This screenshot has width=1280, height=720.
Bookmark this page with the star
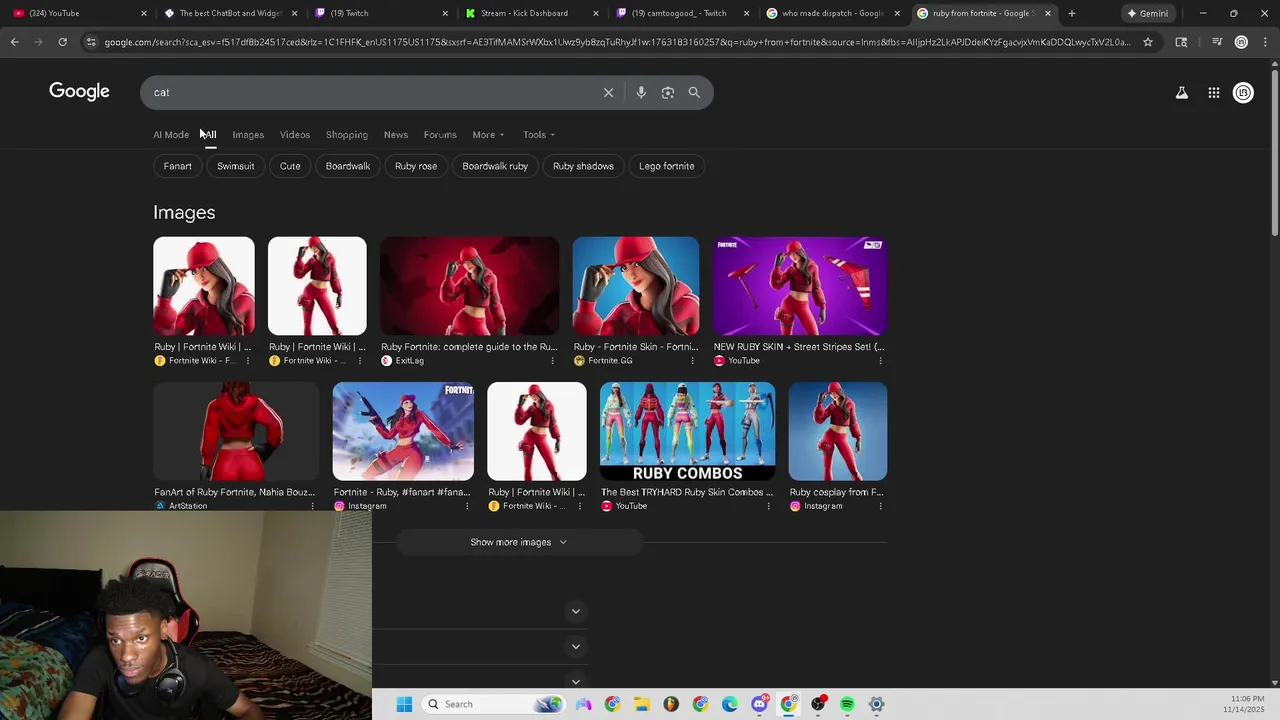click(x=1148, y=42)
